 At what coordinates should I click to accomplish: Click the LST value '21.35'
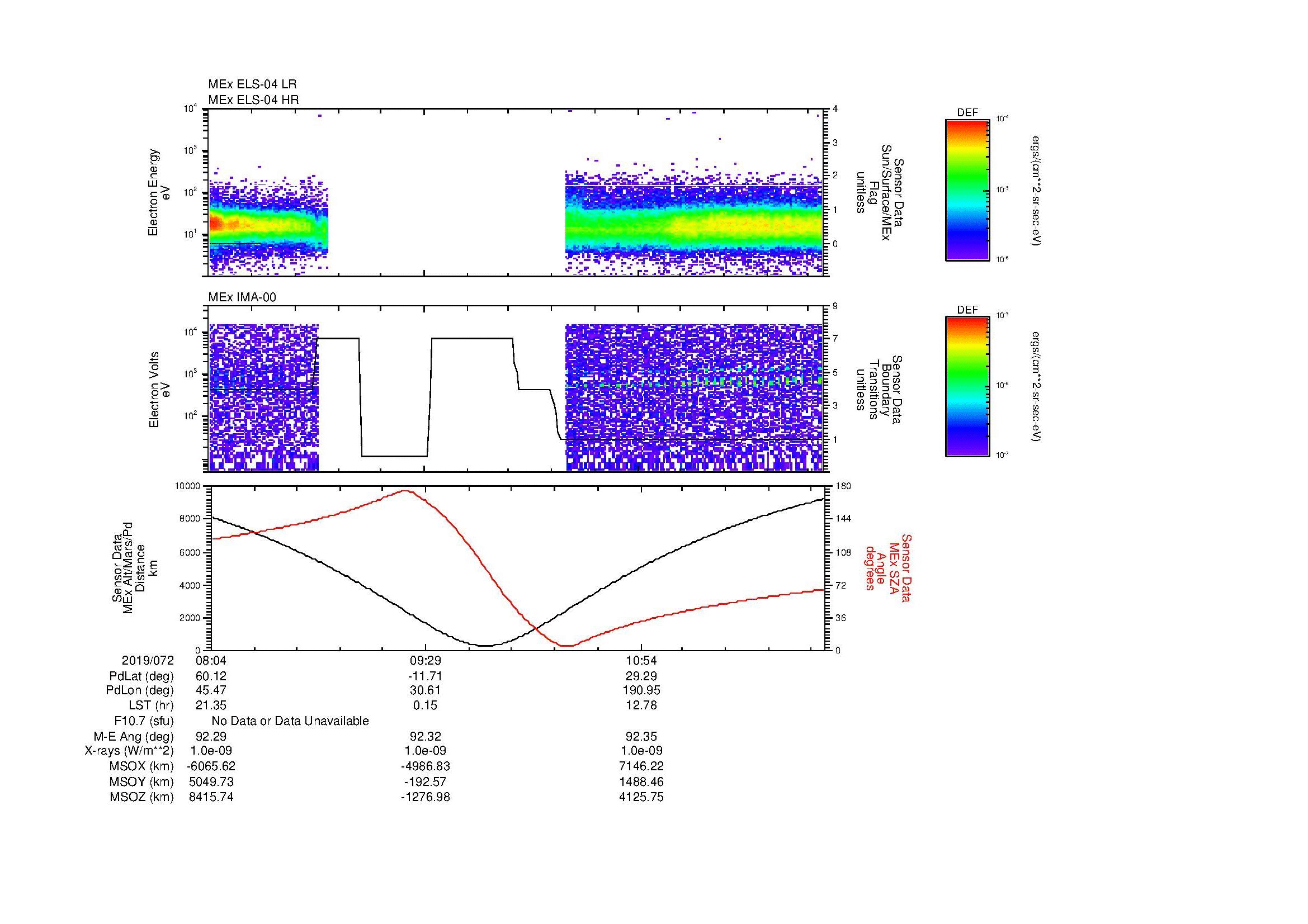pyautogui.click(x=211, y=705)
